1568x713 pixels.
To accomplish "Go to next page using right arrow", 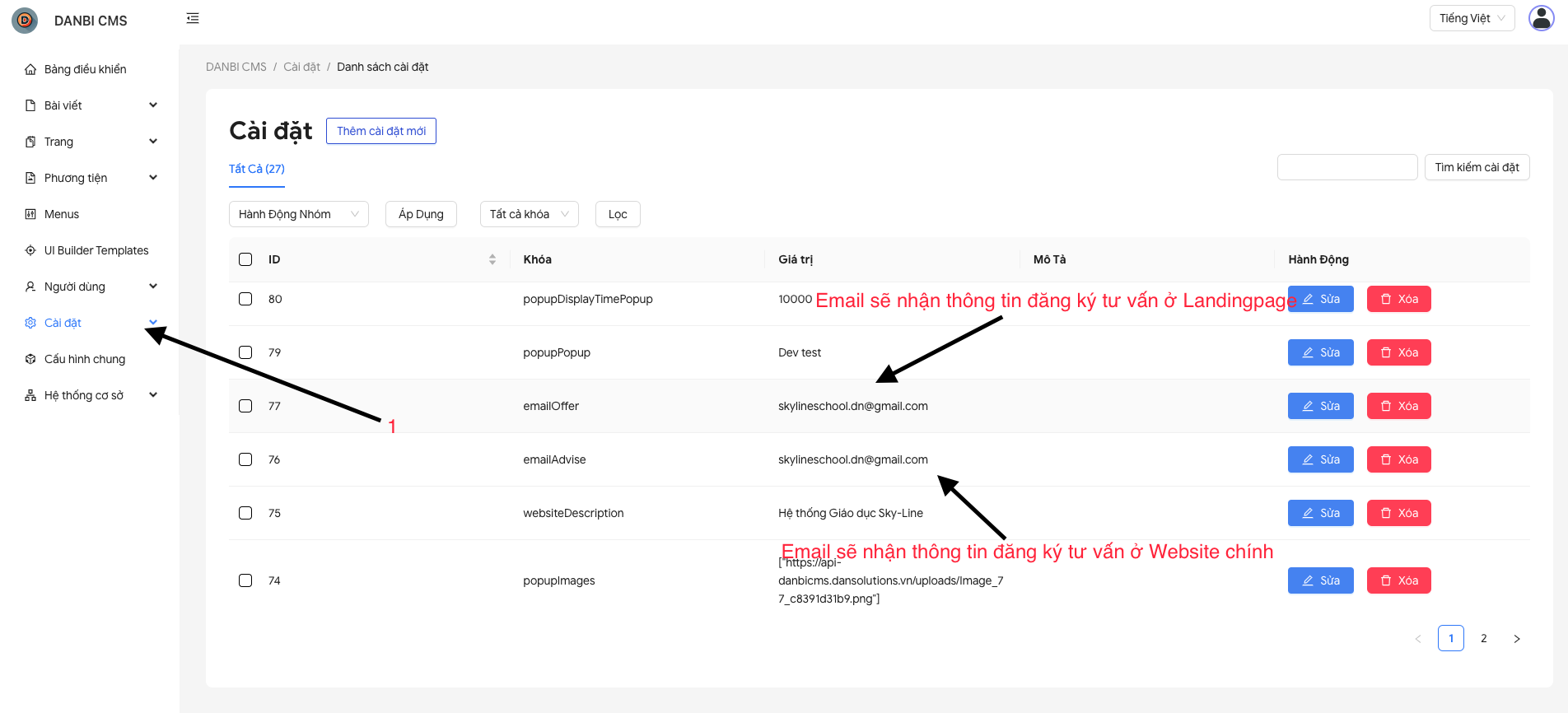I will [1516, 639].
